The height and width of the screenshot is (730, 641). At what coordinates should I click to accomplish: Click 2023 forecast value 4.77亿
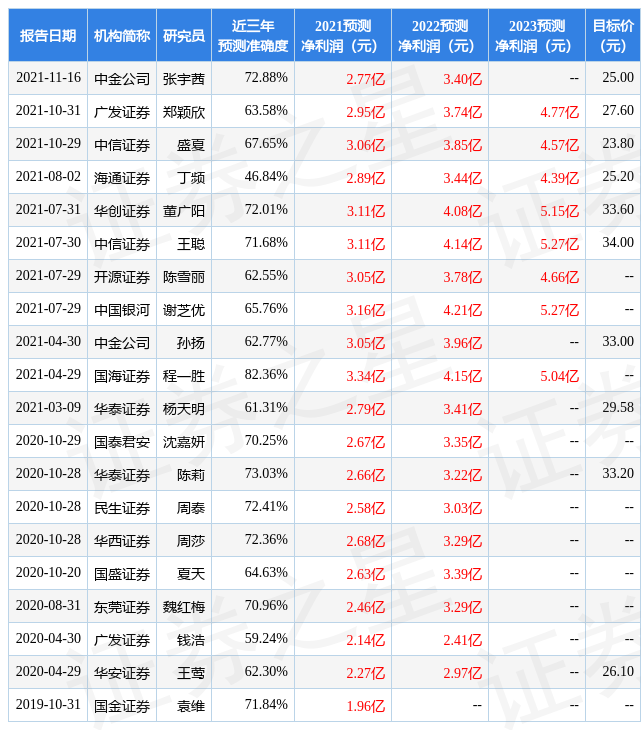point(560,112)
